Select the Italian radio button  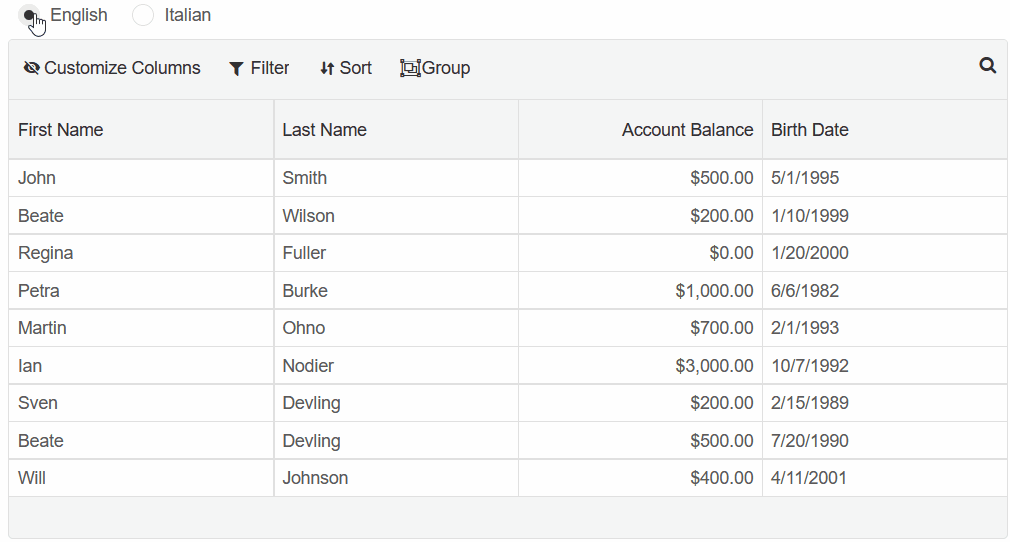click(143, 15)
